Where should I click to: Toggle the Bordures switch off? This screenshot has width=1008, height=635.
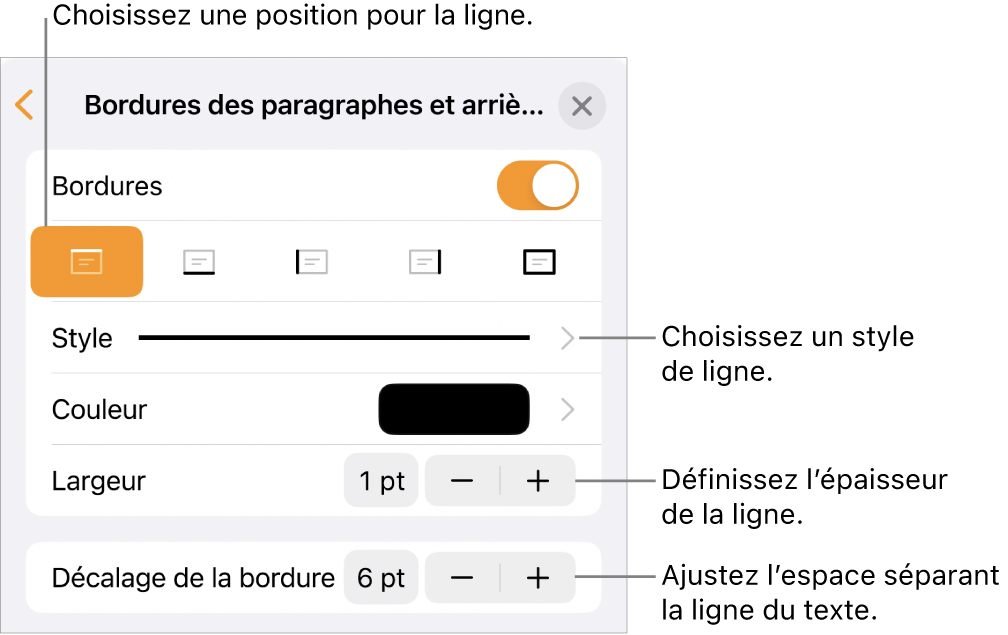click(538, 186)
